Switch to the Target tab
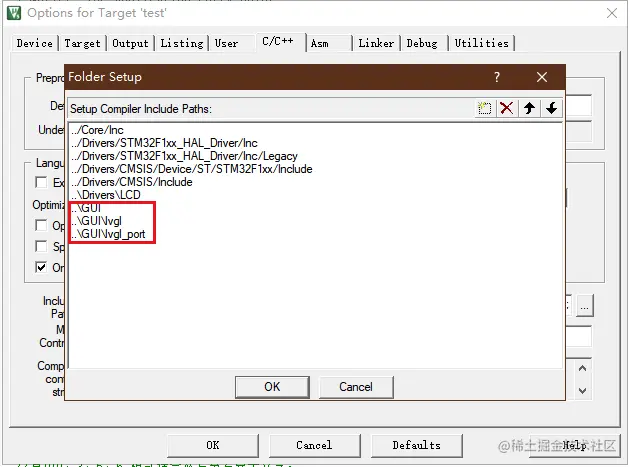 point(82,43)
